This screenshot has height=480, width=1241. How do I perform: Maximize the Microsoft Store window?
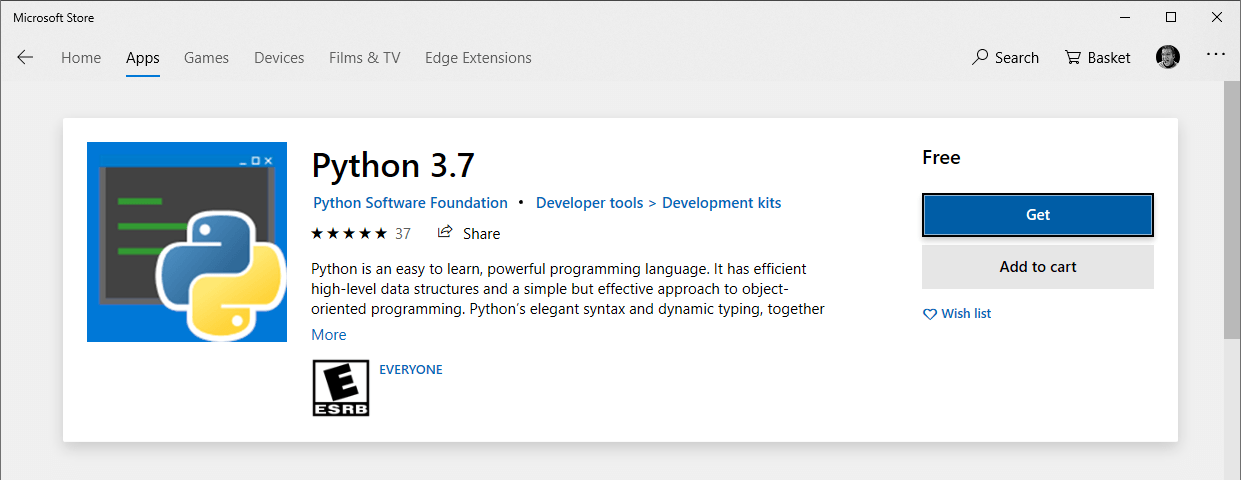[x=1171, y=17]
